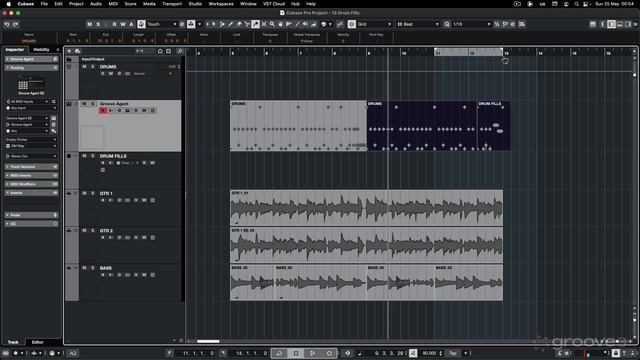Click the track list search magnifier
The height and width of the screenshot is (360, 640).
(180, 51)
